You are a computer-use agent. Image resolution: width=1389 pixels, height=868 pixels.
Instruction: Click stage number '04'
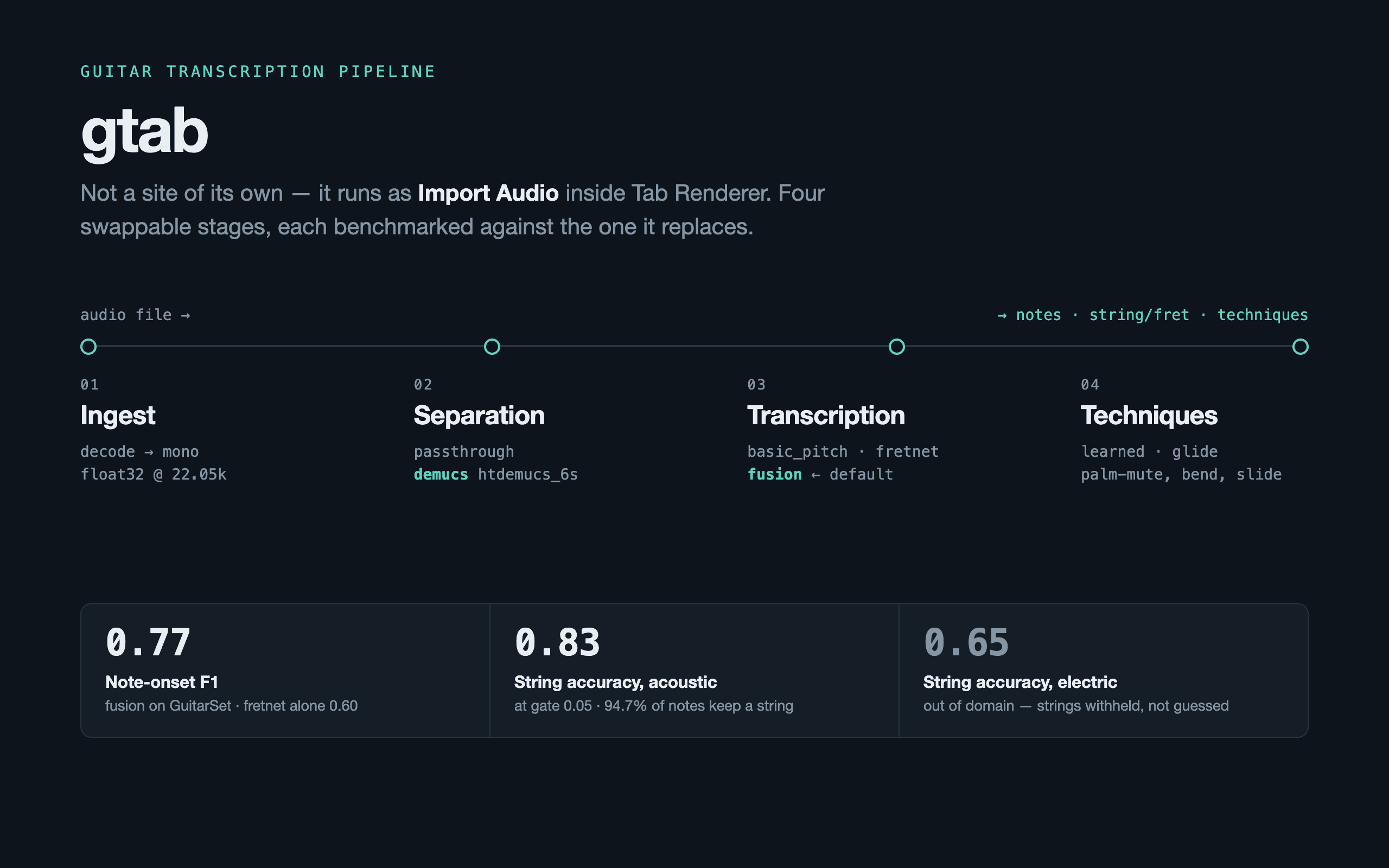[1090, 385]
